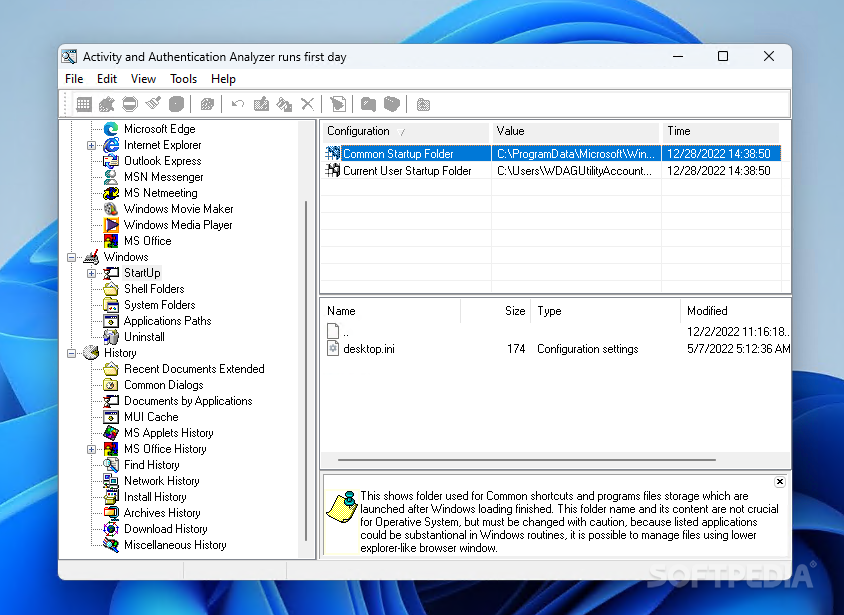
Task: Sort files by Size column header
Action: coord(495,311)
